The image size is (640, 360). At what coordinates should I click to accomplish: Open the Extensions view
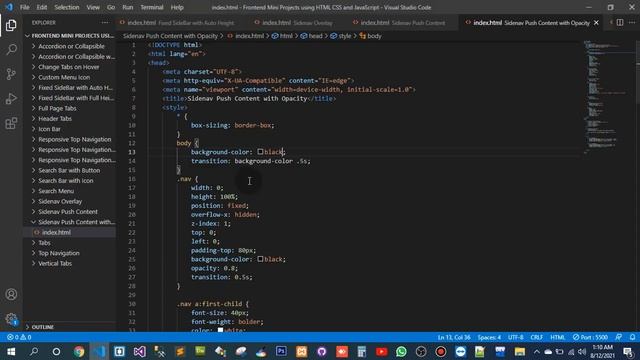[11, 123]
